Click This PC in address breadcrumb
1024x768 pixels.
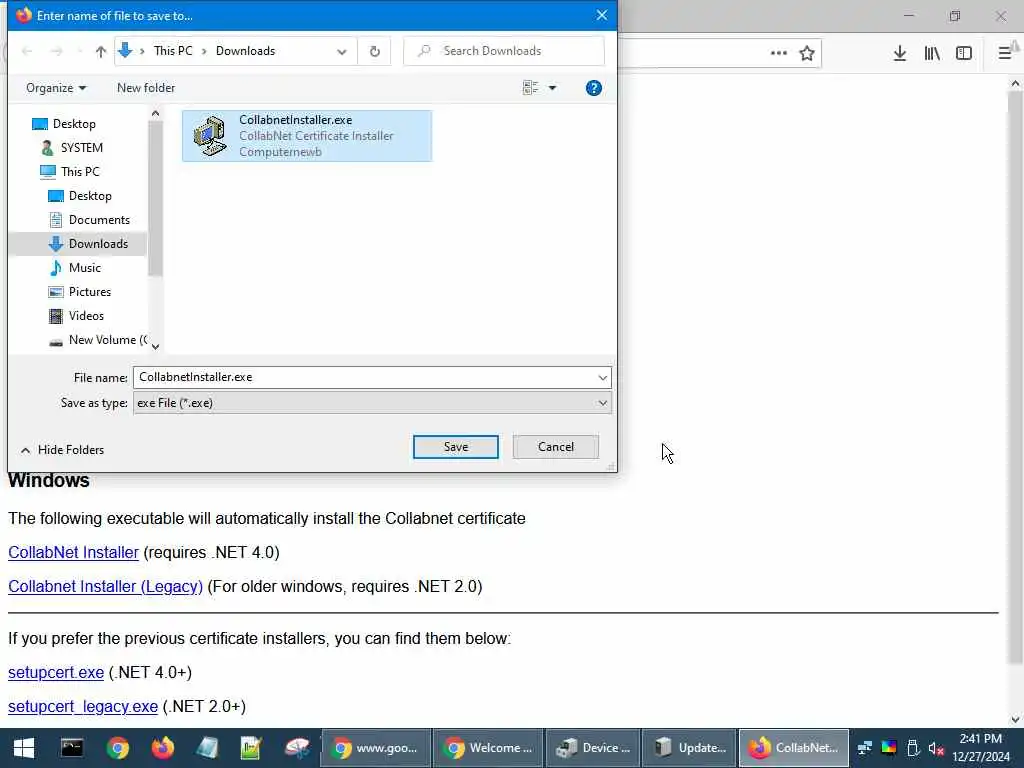(x=173, y=51)
